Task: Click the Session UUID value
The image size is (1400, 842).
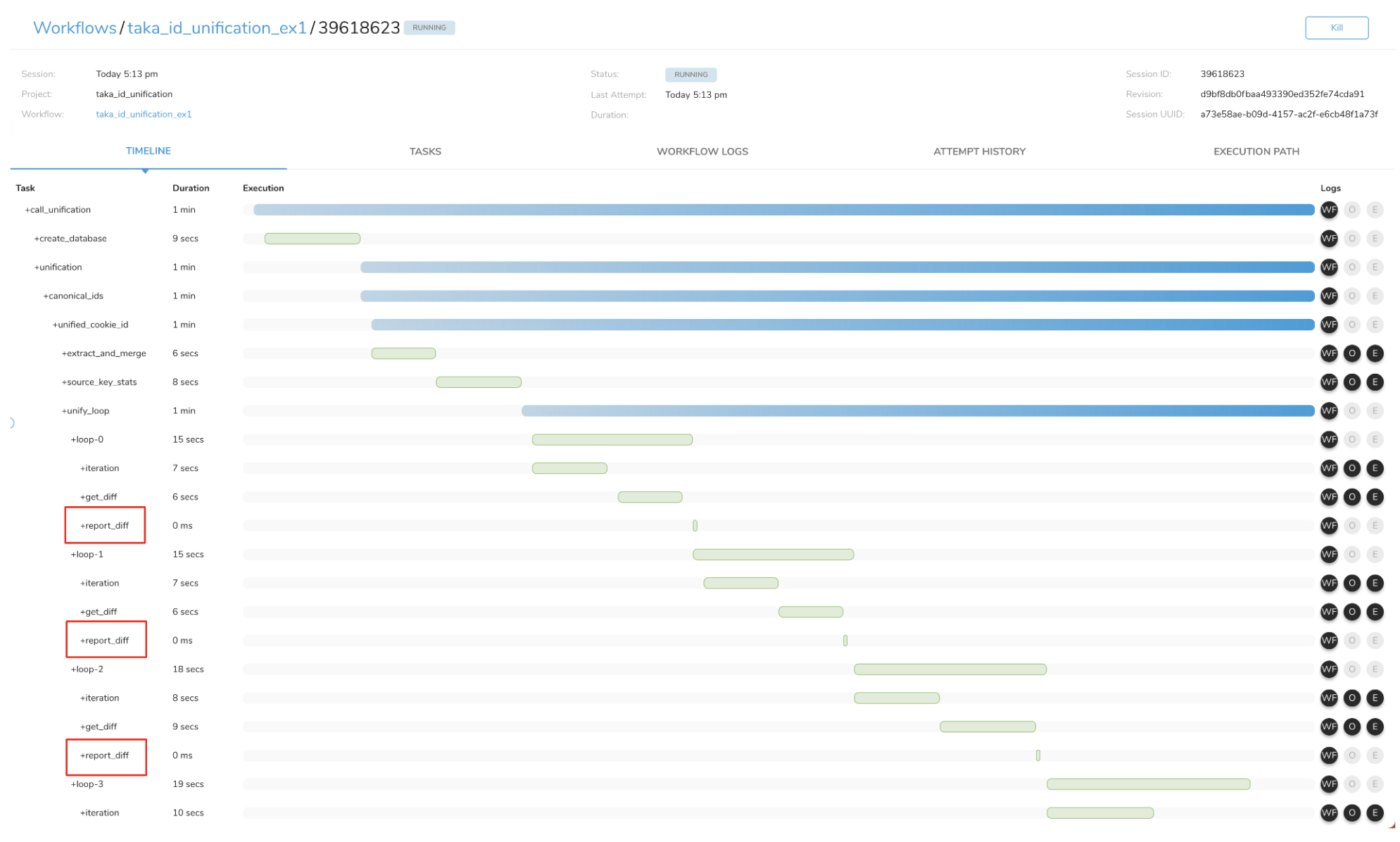Action: click(1289, 114)
